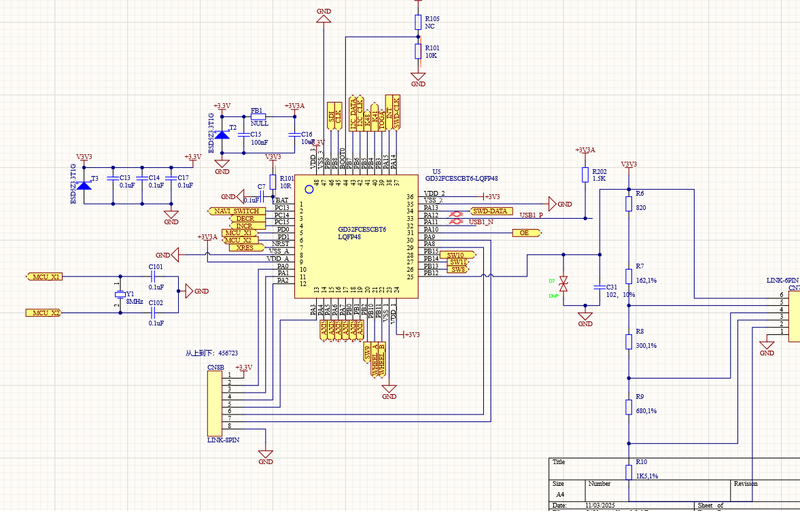The width and height of the screenshot is (800, 511).
Task: Click the +3V3A power port above R202
Action: coord(585,151)
